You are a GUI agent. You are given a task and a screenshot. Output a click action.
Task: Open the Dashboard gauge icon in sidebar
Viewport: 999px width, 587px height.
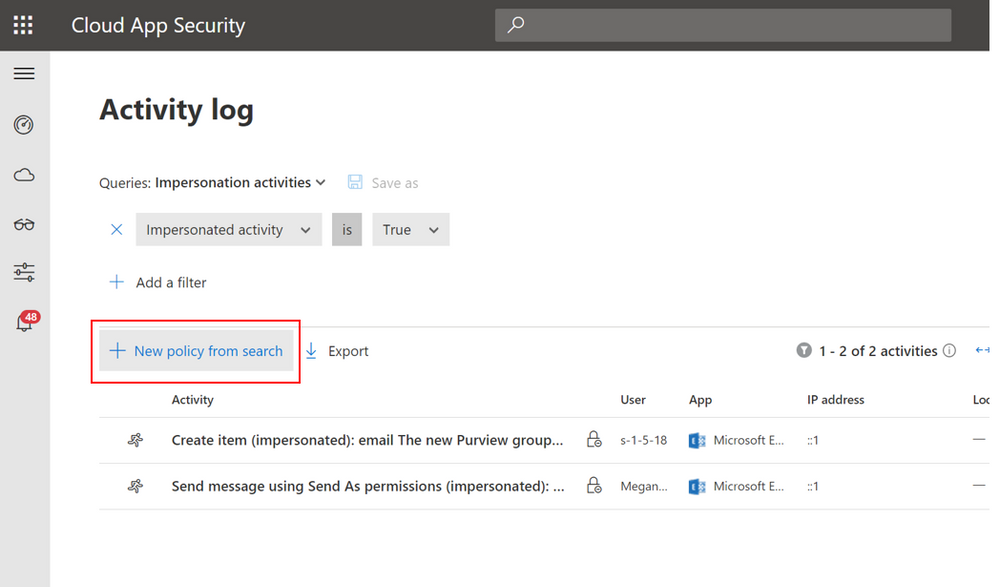24,125
